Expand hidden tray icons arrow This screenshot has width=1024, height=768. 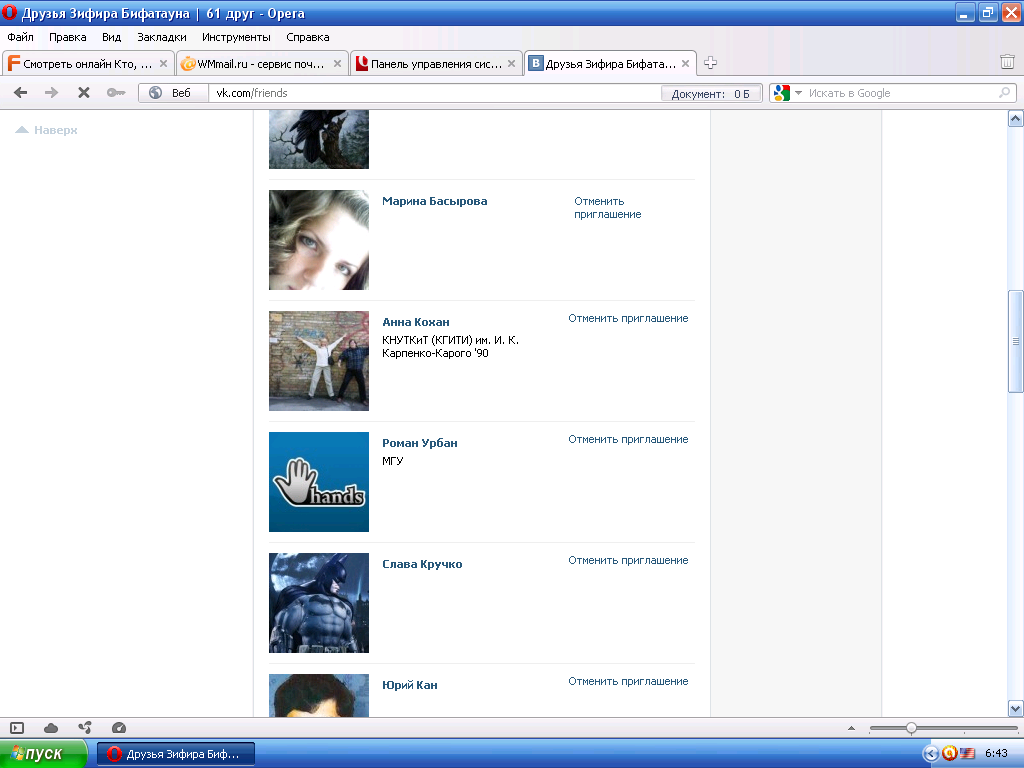pyautogui.click(x=931, y=754)
